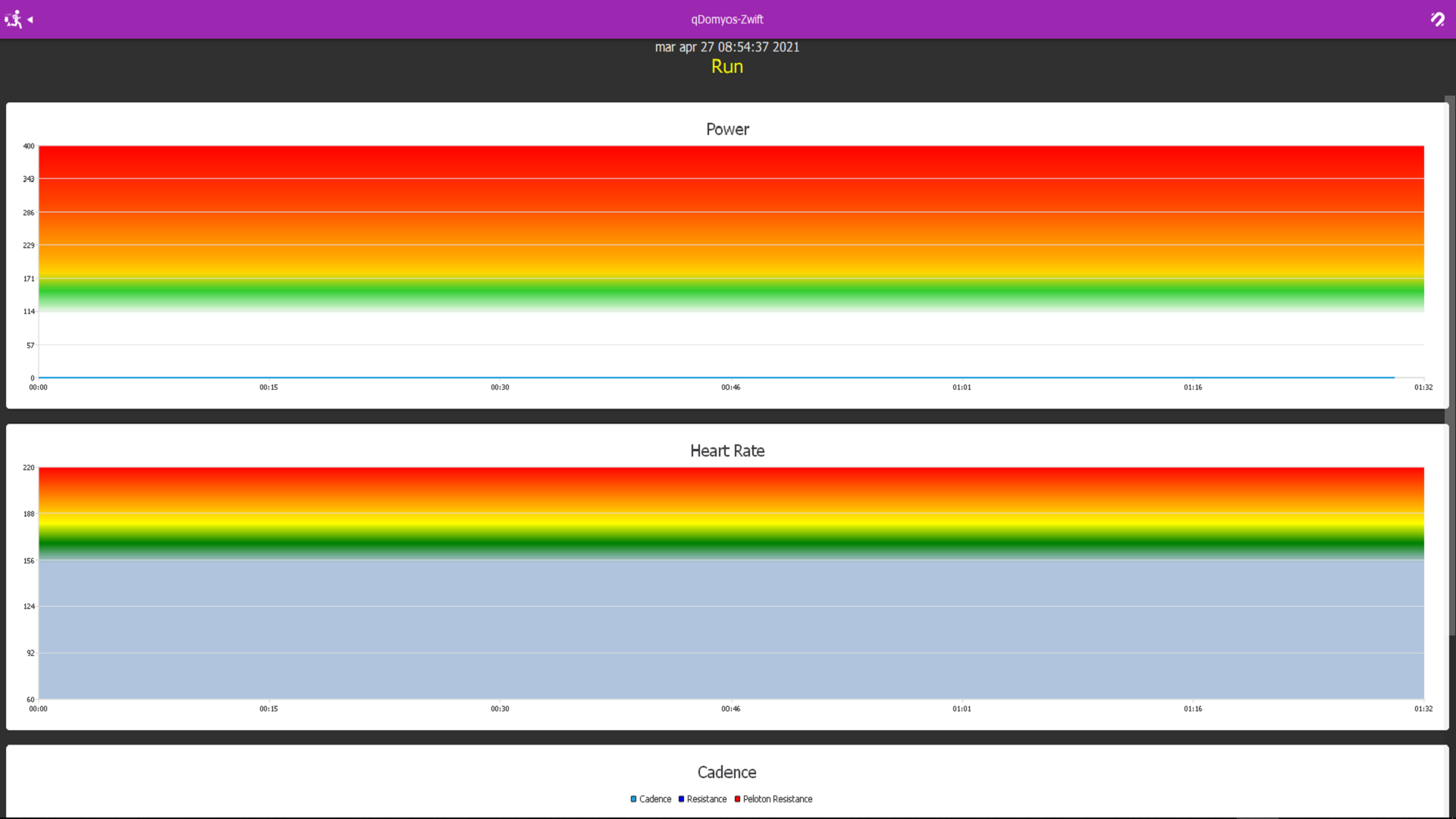The height and width of the screenshot is (819, 1456).
Task: Click the 00:15 time marker on Heart Rate chart
Action: click(268, 709)
